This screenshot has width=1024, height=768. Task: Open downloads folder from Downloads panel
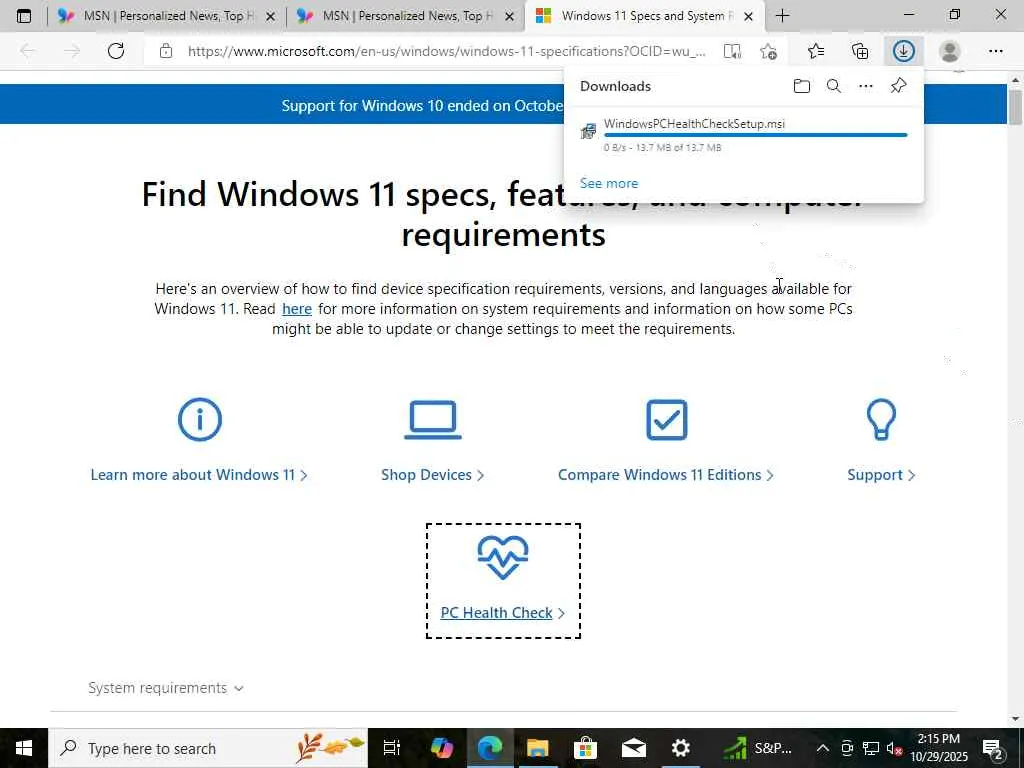tap(801, 86)
